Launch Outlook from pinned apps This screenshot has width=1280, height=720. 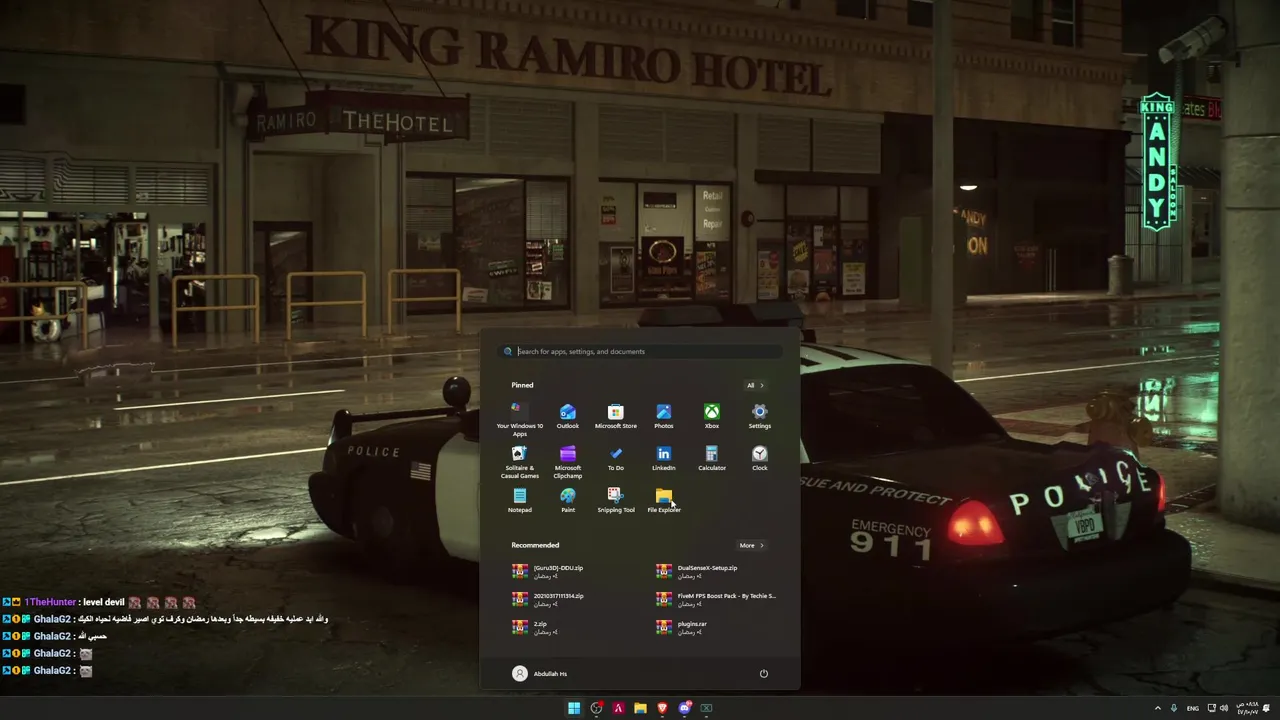pyautogui.click(x=568, y=417)
